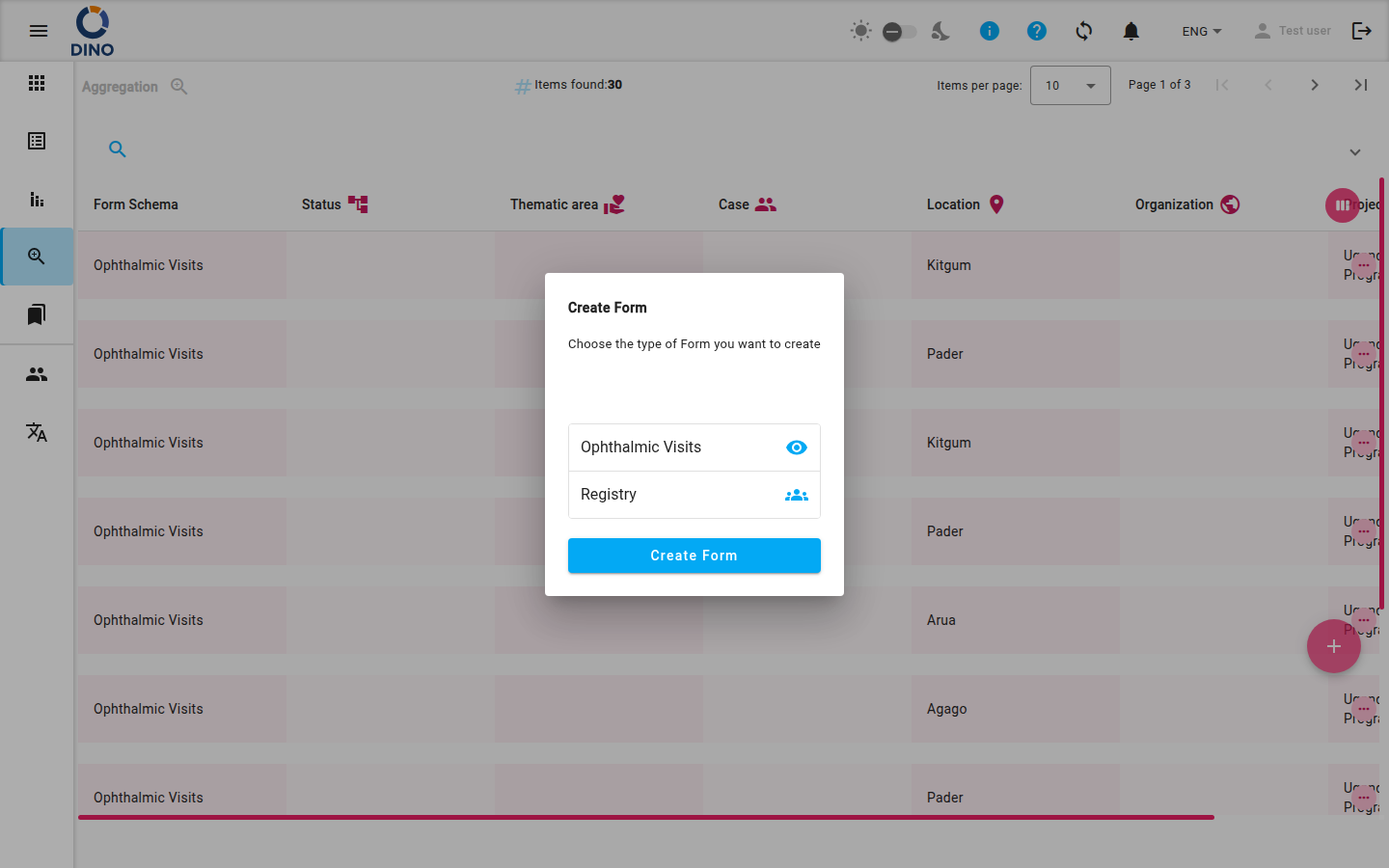Screen dimensions: 1389x868
Task: Open the Test user profile
Action: click(1292, 31)
